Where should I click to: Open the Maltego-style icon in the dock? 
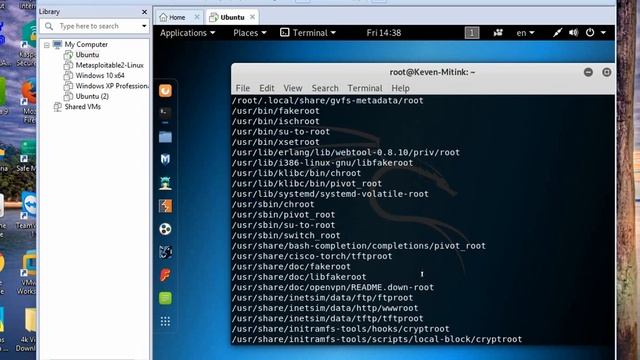(x=165, y=252)
